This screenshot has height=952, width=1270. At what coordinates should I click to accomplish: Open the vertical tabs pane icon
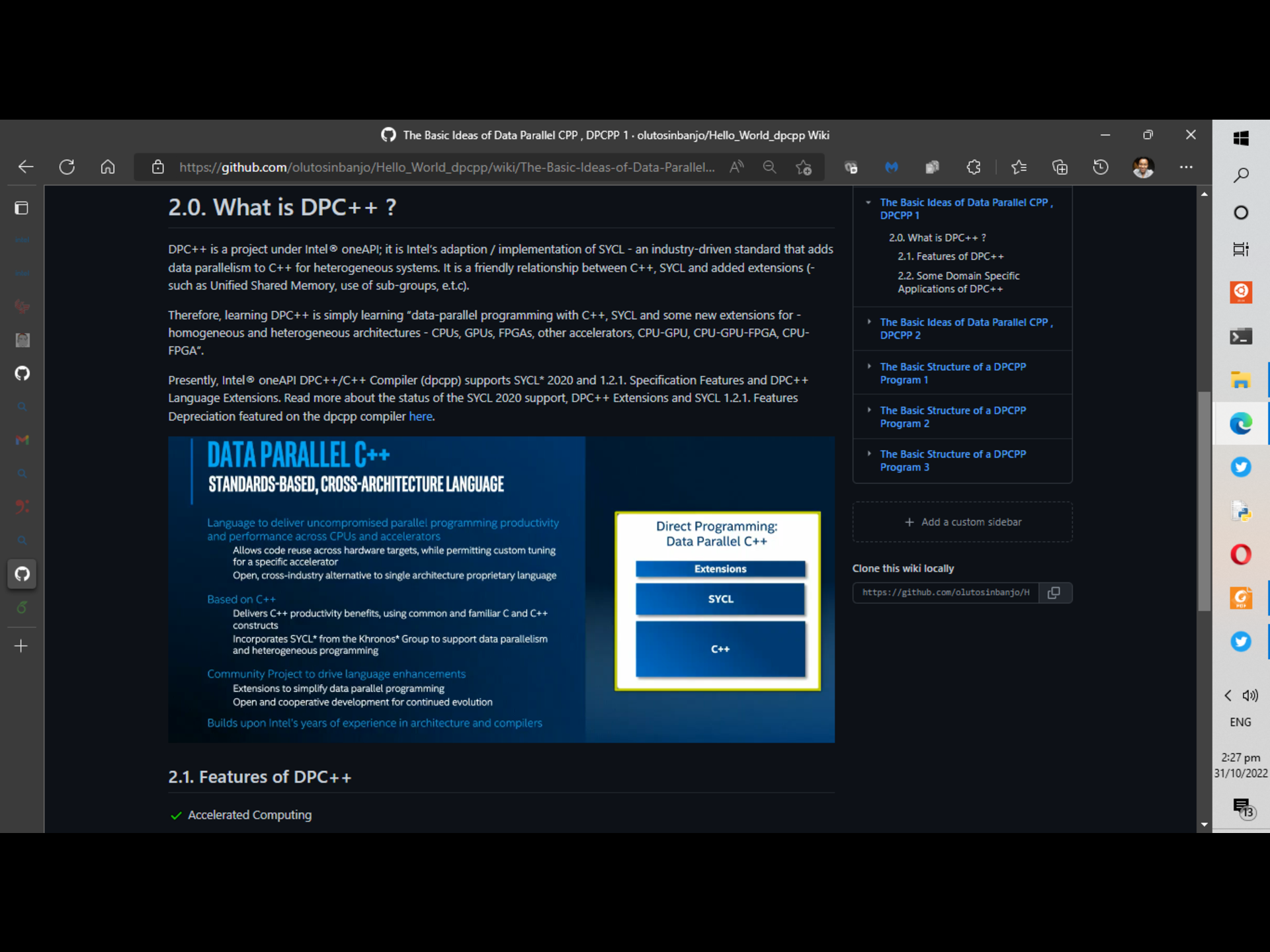pyautogui.click(x=21, y=208)
